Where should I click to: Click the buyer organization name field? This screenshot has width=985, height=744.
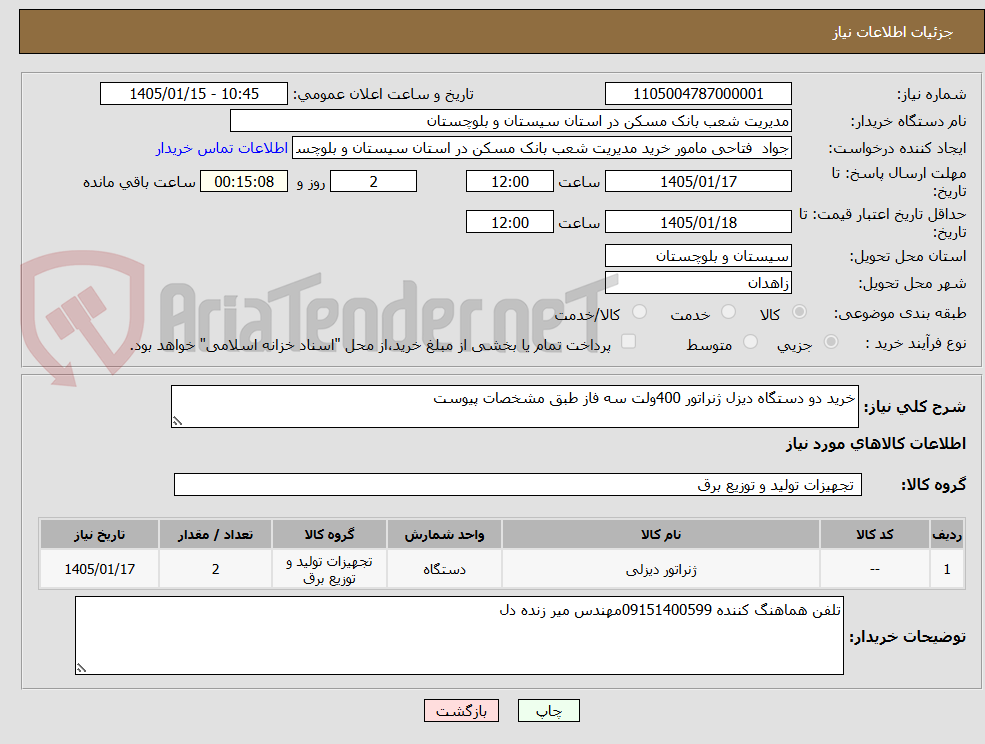tap(511, 121)
